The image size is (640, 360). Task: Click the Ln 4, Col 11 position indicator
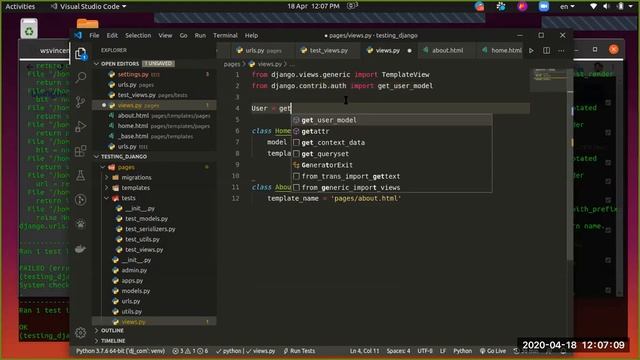[364, 351]
